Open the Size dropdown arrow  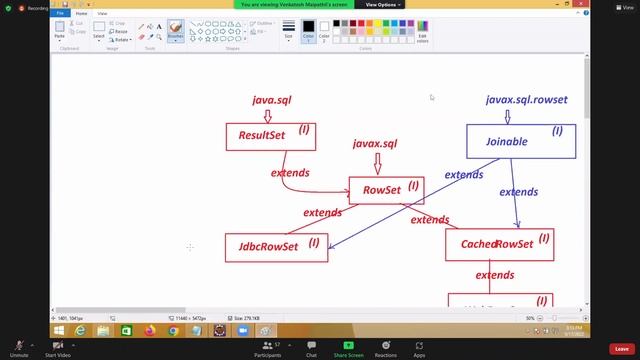pyautogui.click(x=289, y=41)
